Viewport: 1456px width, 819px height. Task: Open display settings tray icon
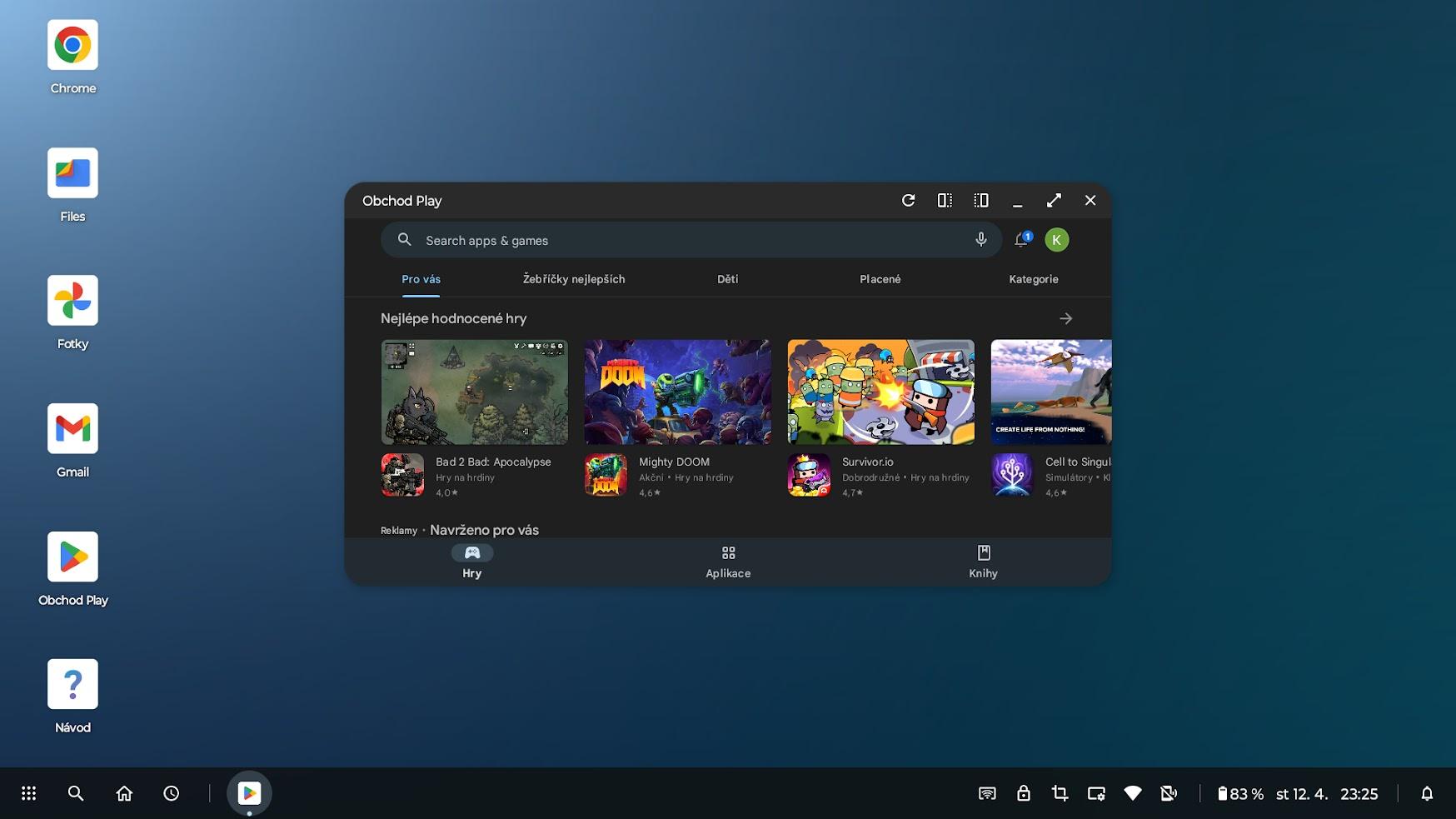tap(1096, 793)
